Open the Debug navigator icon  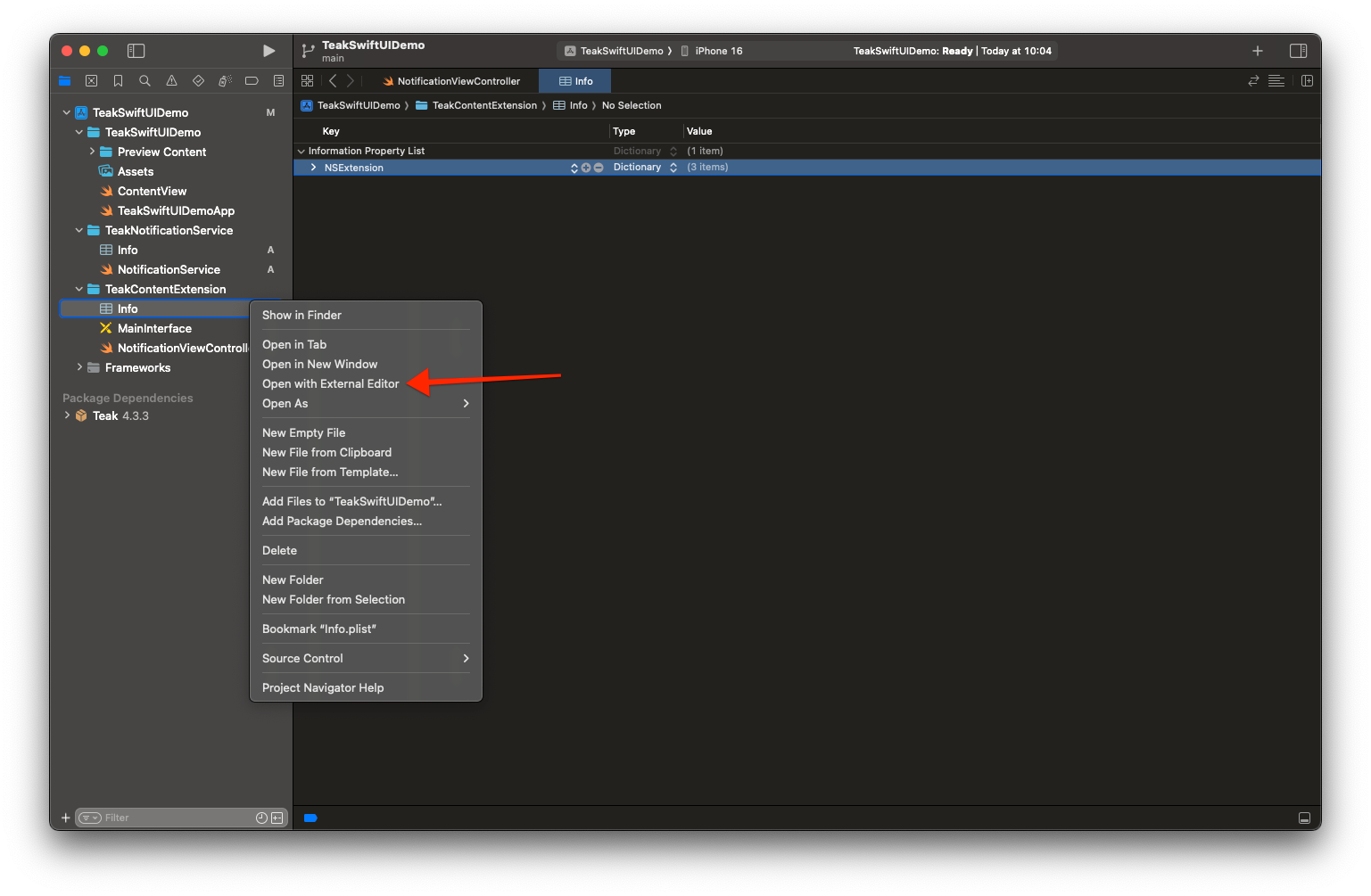225,81
